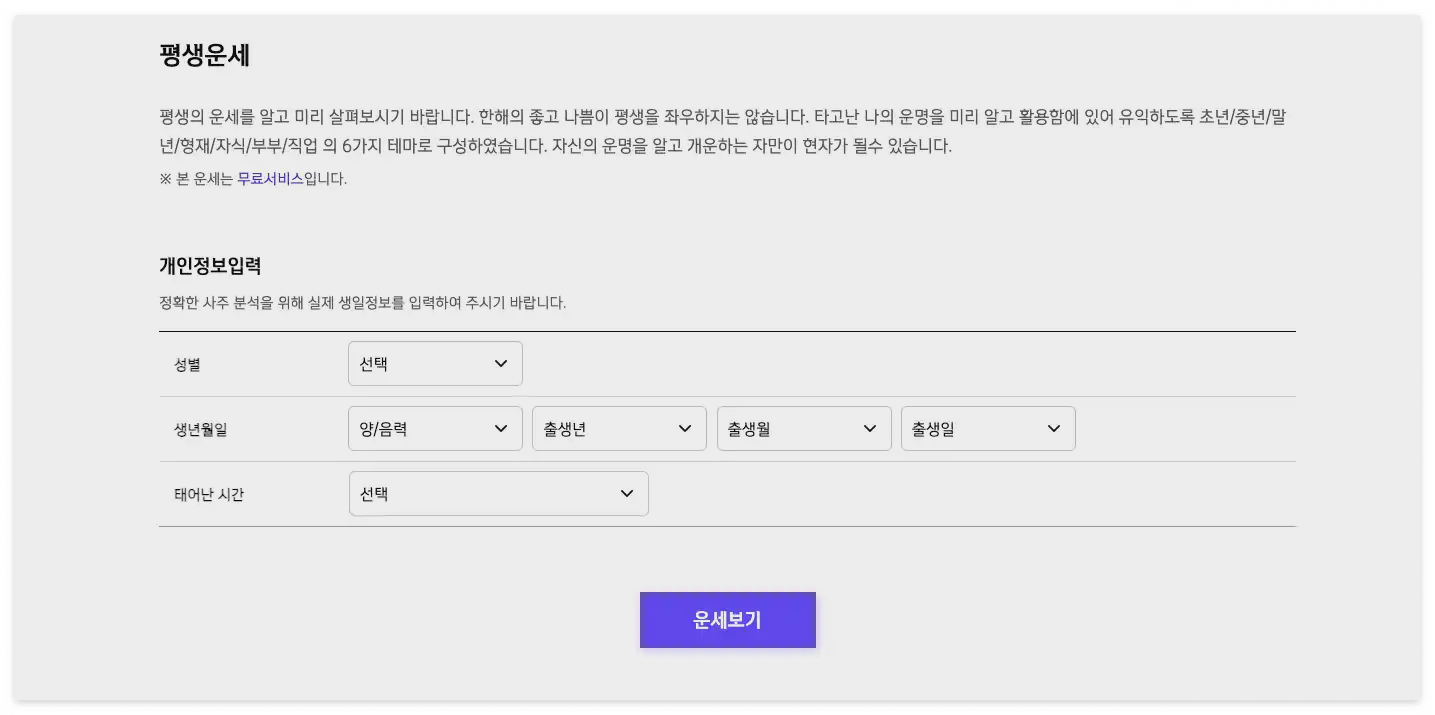Click the 생년월일 field label
The height and width of the screenshot is (715, 1435).
200,429
